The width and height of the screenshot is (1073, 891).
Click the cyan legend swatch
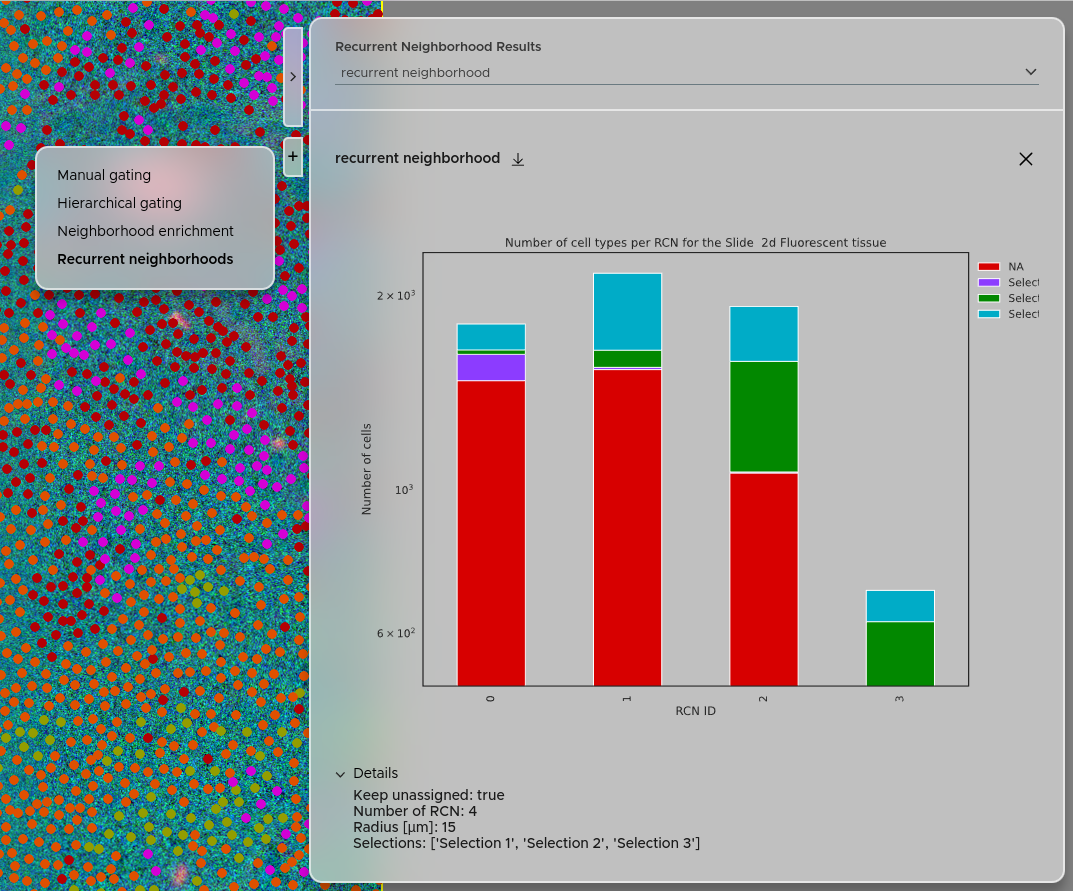click(x=988, y=314)
